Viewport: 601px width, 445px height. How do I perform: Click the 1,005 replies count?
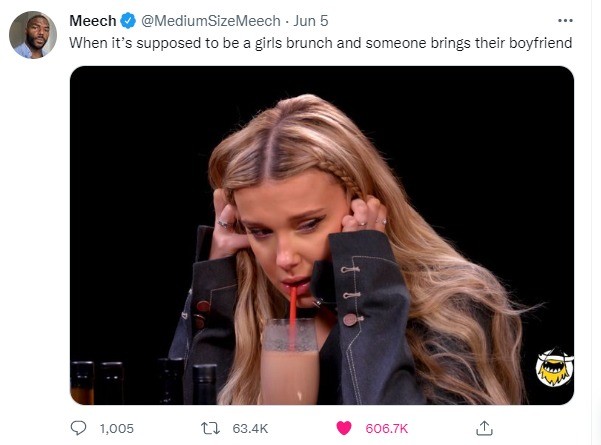[117, 428]
